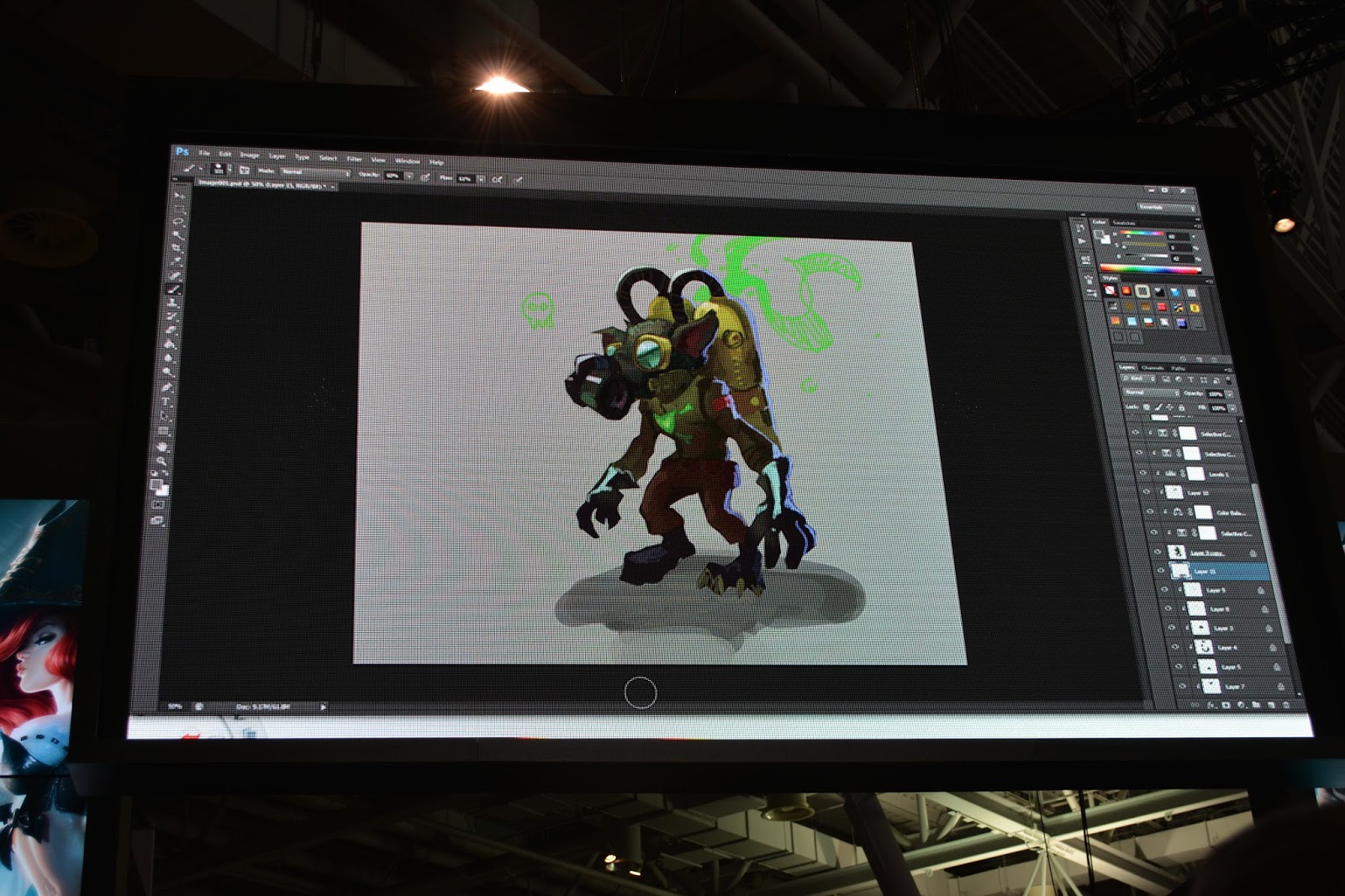
Task: Hide Layer 5 in Layers panel
Action: tap(1178, 667)
